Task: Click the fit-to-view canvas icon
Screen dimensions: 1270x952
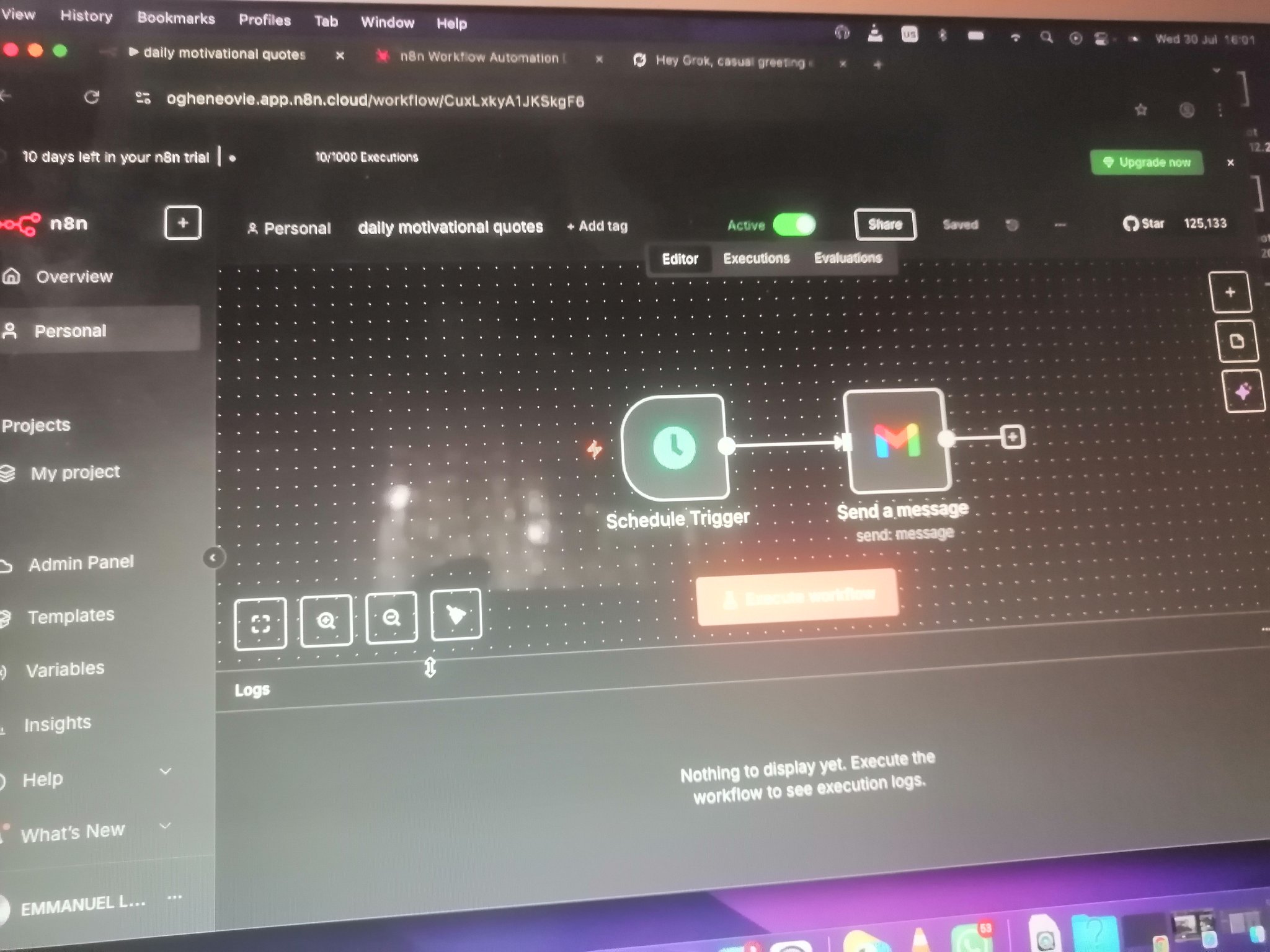Action: 260,623
